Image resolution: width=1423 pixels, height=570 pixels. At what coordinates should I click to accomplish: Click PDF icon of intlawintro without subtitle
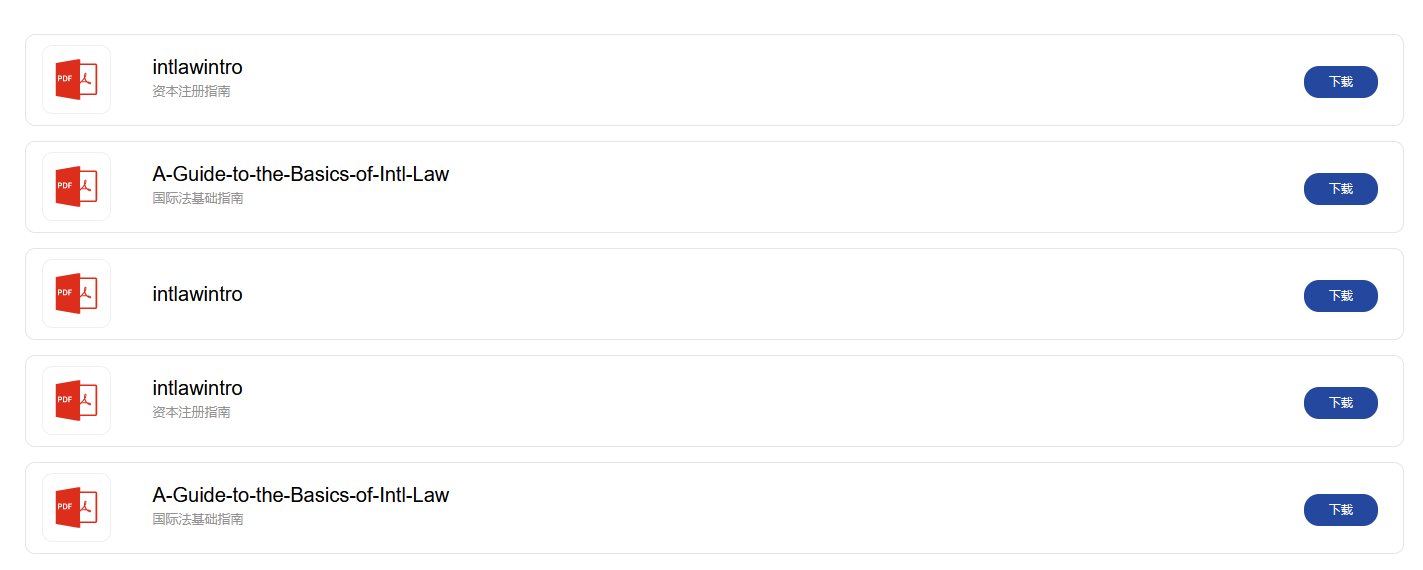tap(76, 293)
